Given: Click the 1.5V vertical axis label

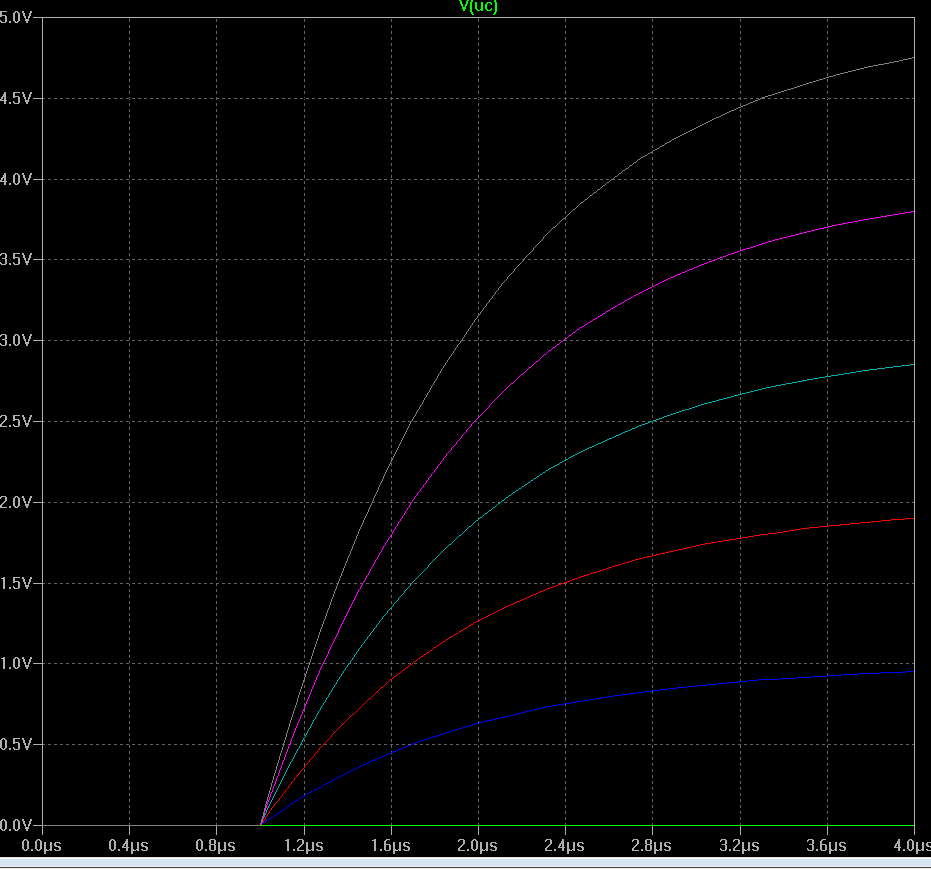Looking at the screenshot, I should click(15, 583).
